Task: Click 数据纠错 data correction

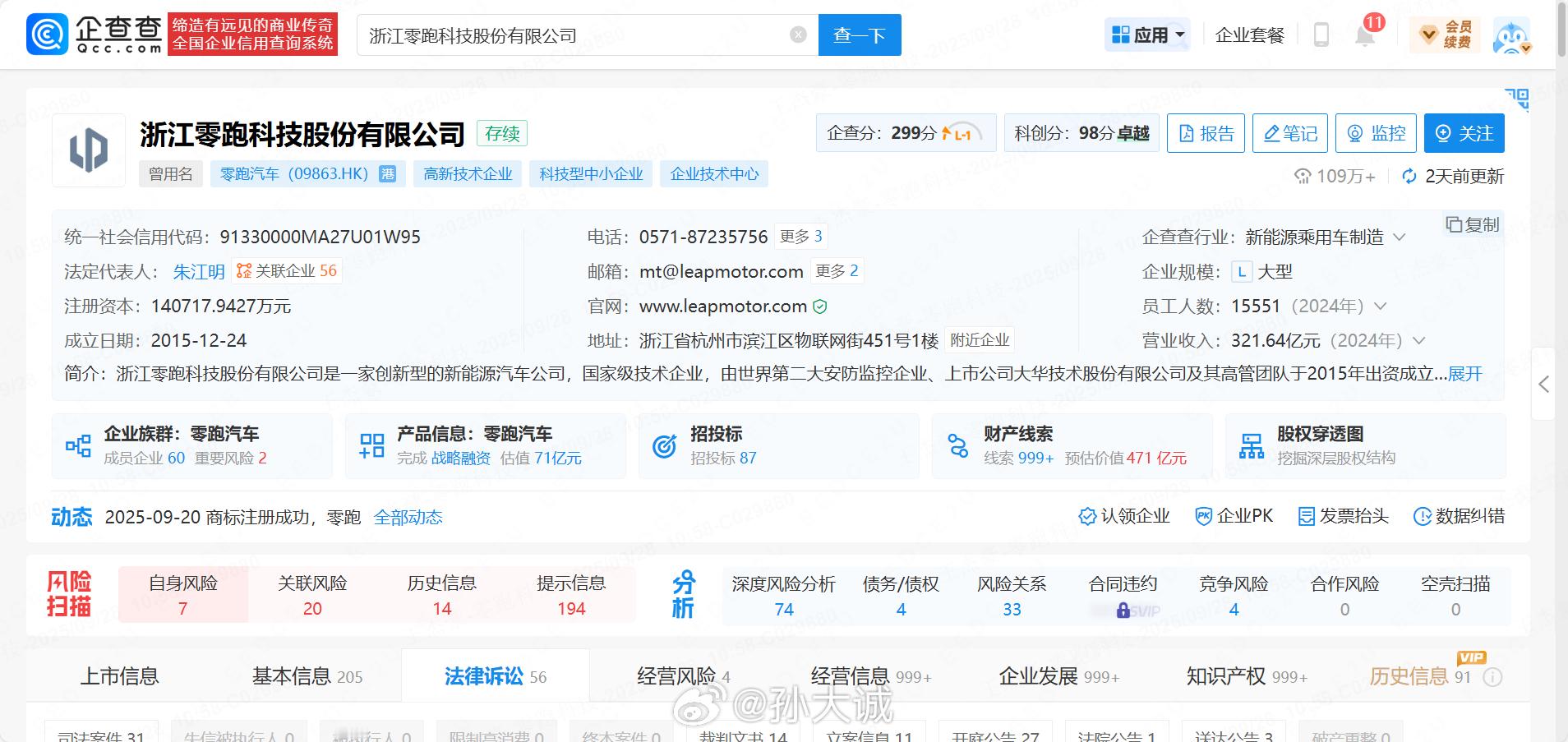Action: click(1459, 516)
